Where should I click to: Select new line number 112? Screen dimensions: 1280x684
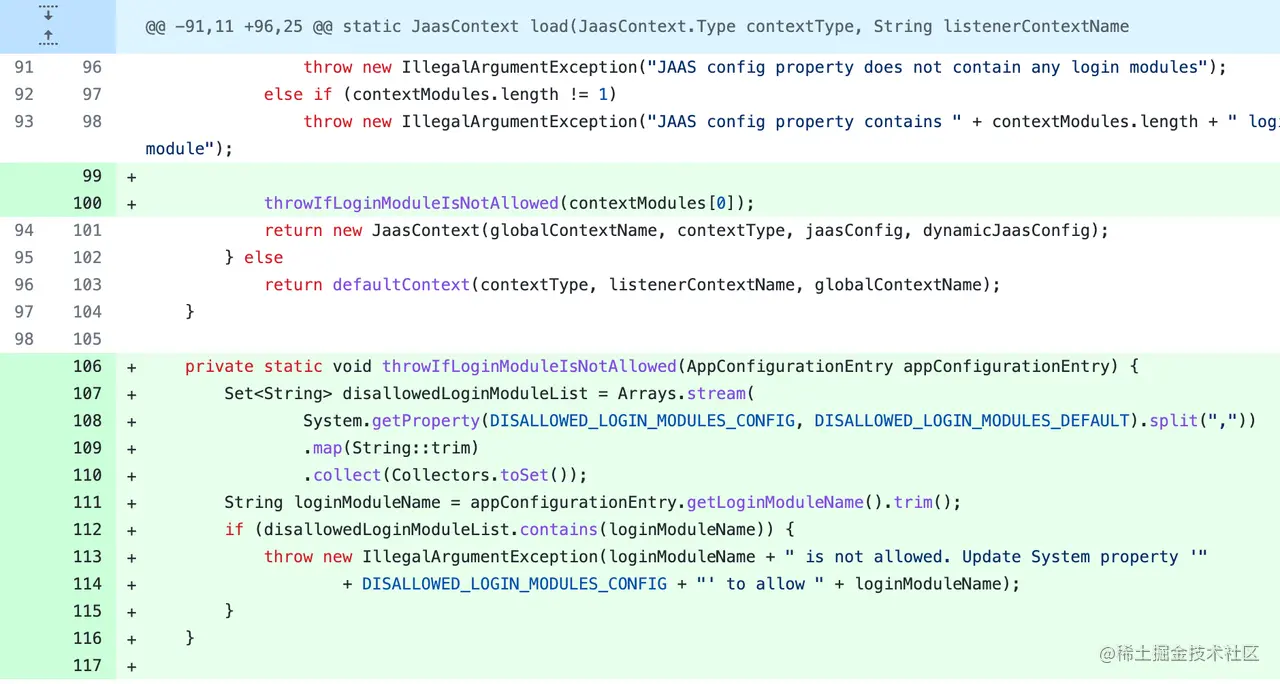pyautogui.click(x=87, y=529)
